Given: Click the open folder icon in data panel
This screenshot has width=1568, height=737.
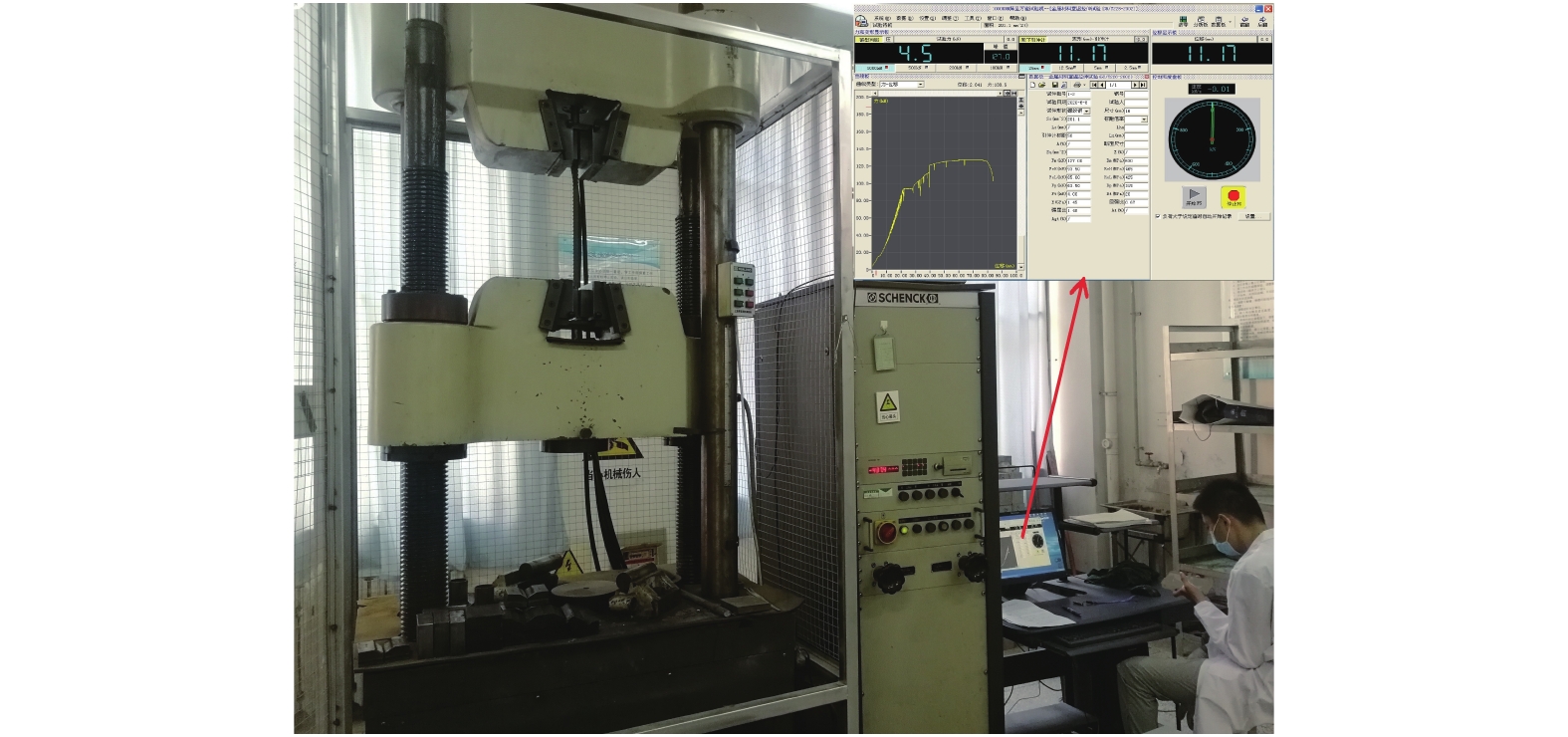Looking at the screenshot, I should (1042, 86).
